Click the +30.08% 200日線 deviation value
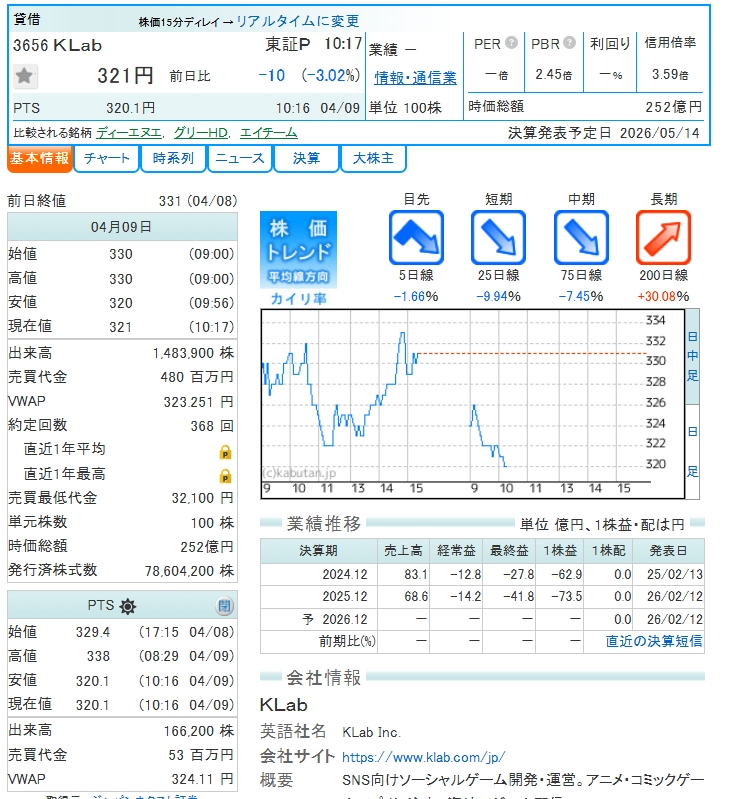The image size is (733, 799). 663,296
